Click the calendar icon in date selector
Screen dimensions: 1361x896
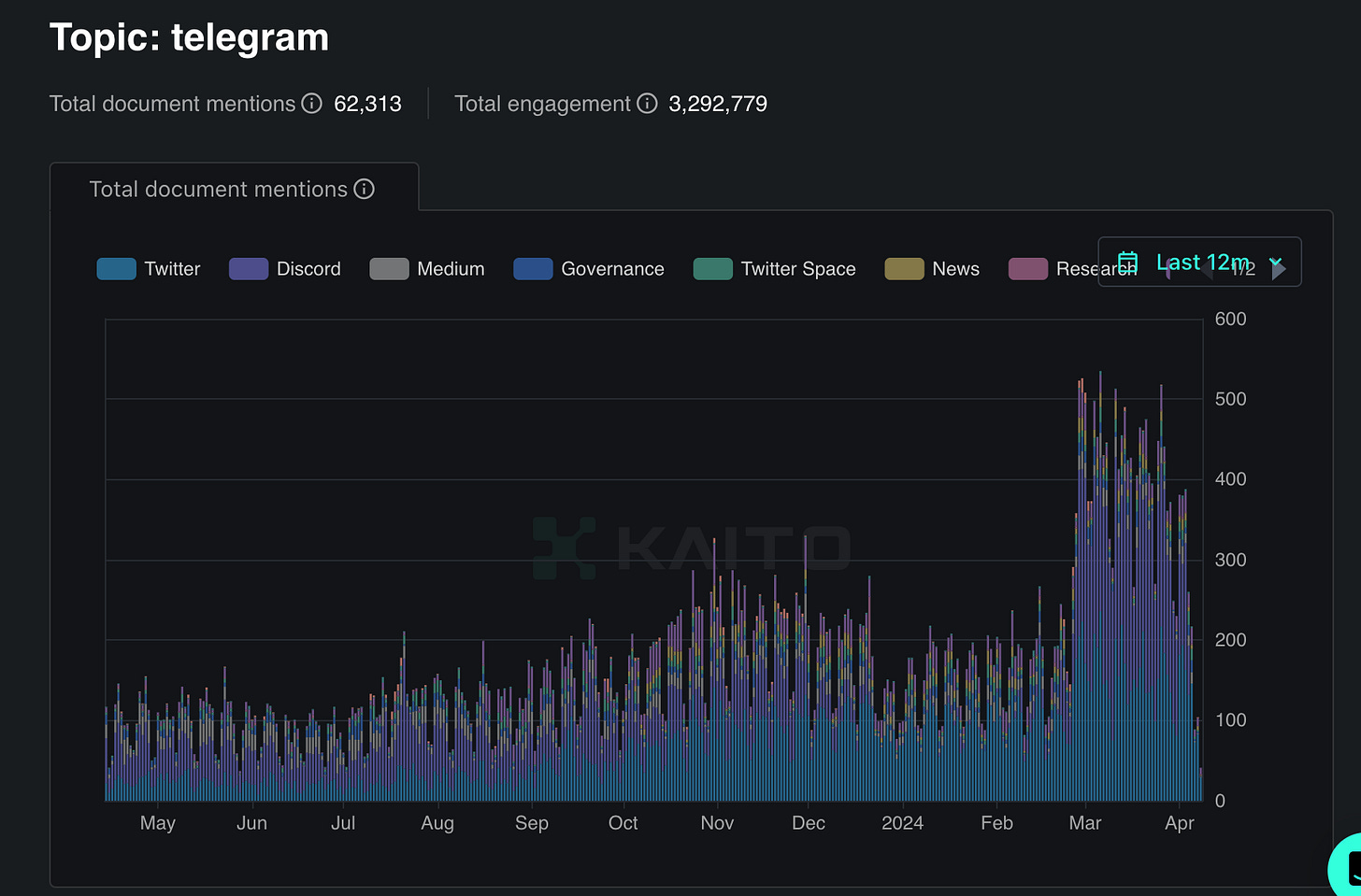click(1128, 263)
